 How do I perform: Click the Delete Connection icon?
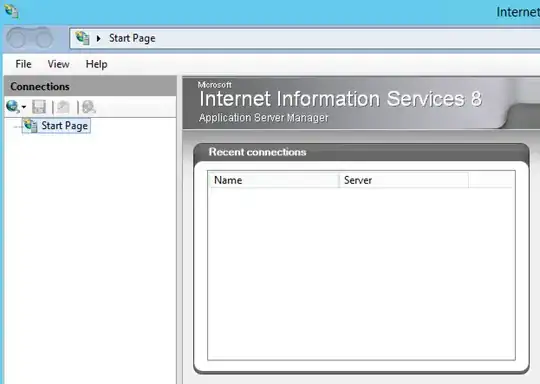89,107
